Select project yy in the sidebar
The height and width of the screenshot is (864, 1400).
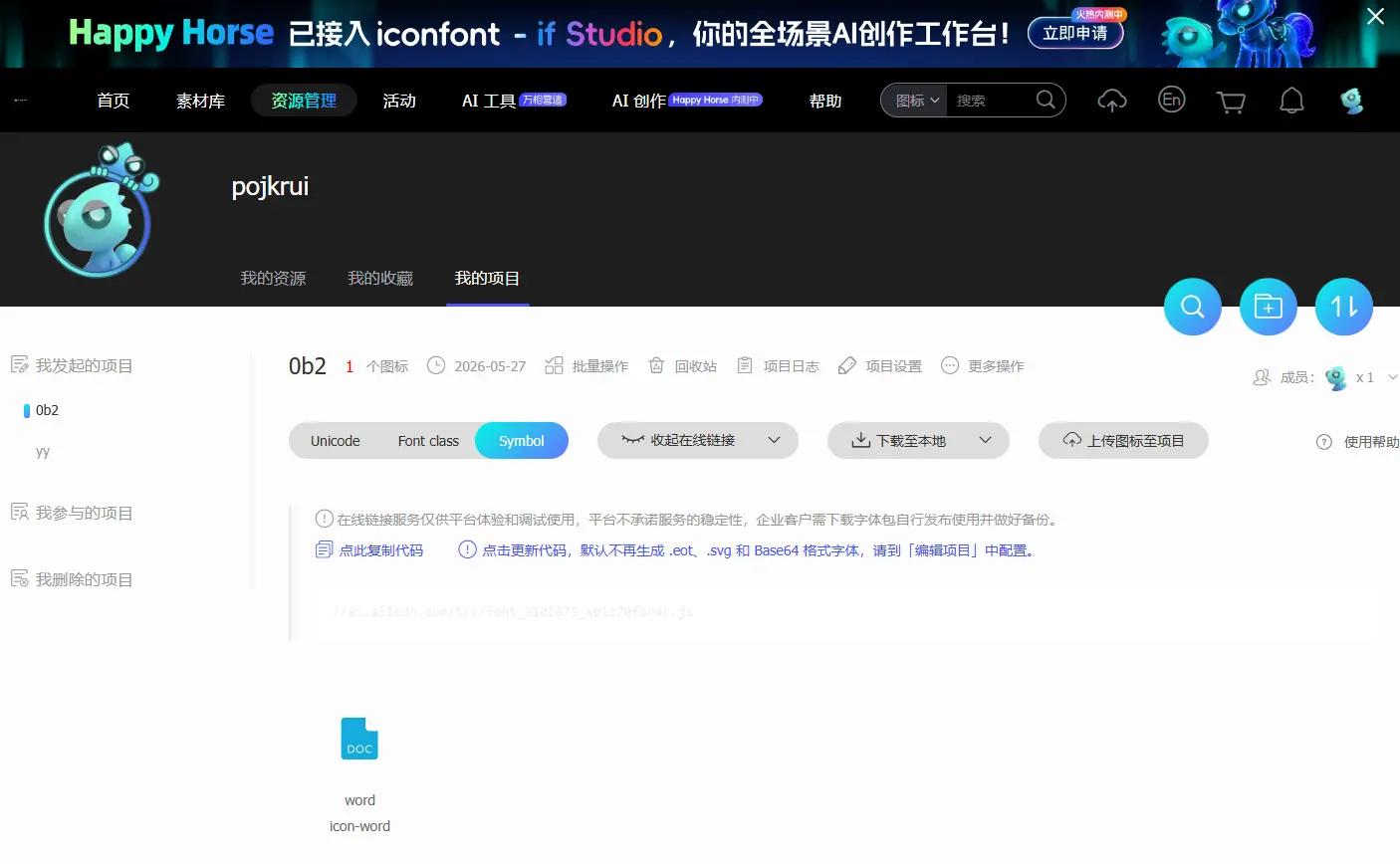[x=43, y=451]
